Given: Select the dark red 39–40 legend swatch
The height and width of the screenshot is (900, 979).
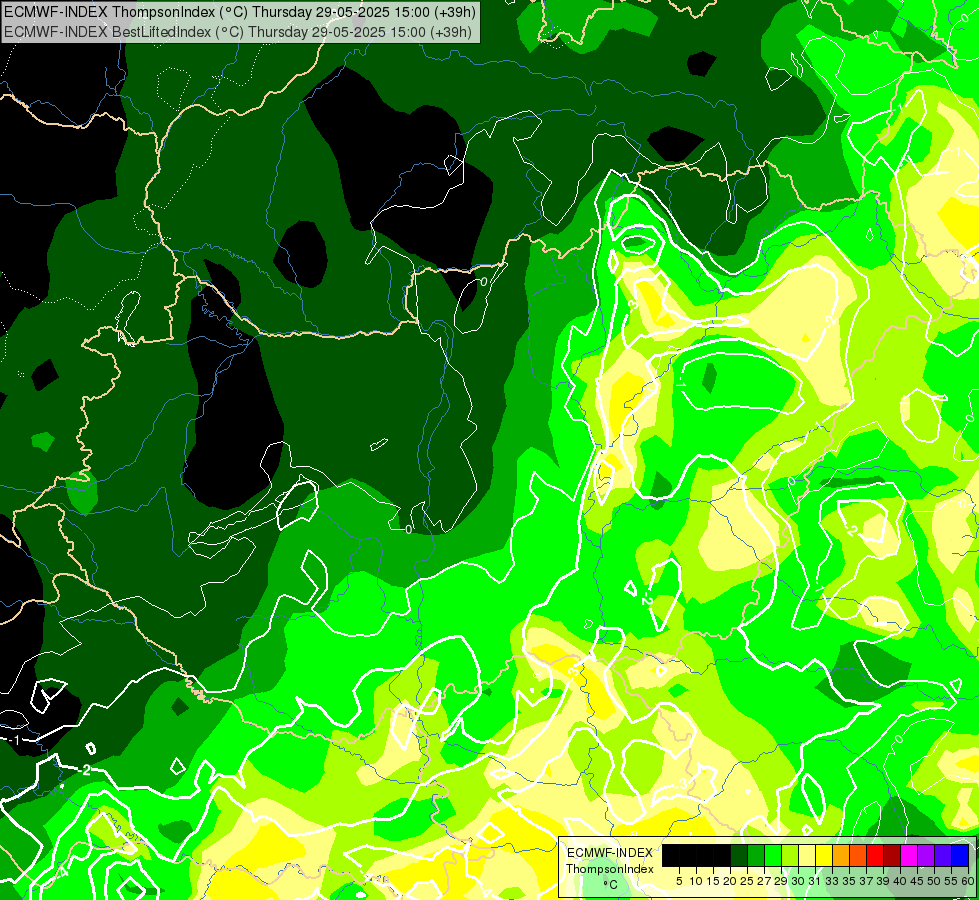Looking at the screenshot, I should 892,855.
